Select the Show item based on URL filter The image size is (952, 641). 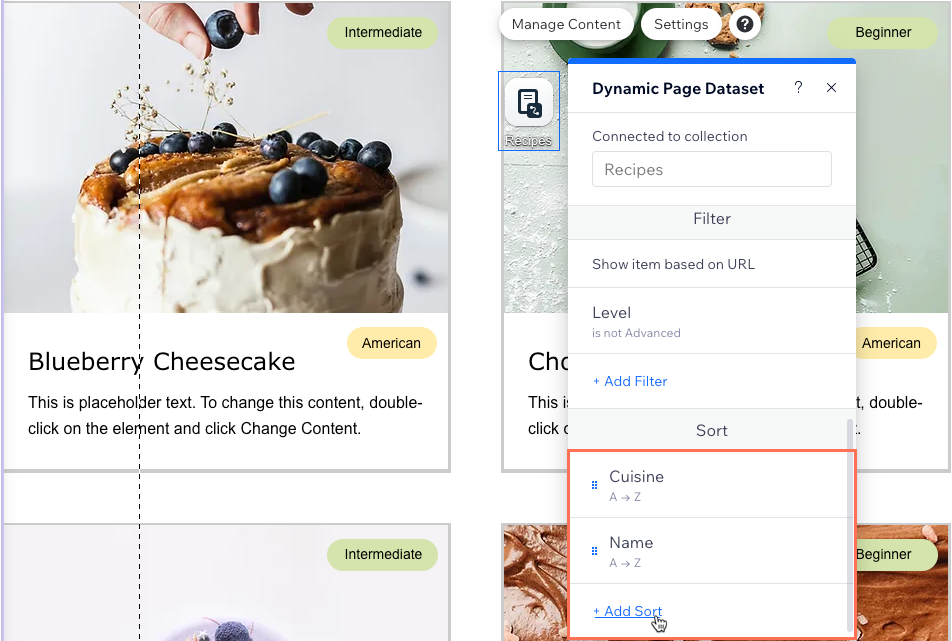click(x=712, y=264)
